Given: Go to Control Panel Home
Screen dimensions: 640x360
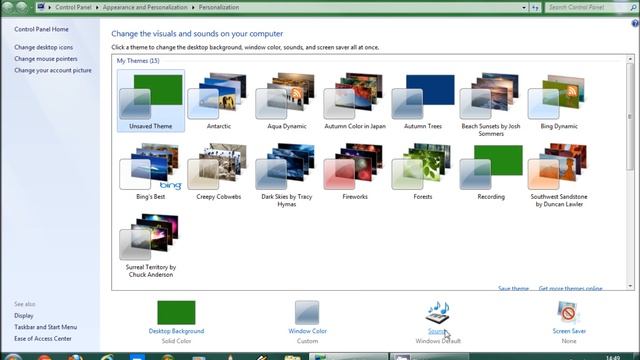Looking at the screenshot, I should coord(41,29).
